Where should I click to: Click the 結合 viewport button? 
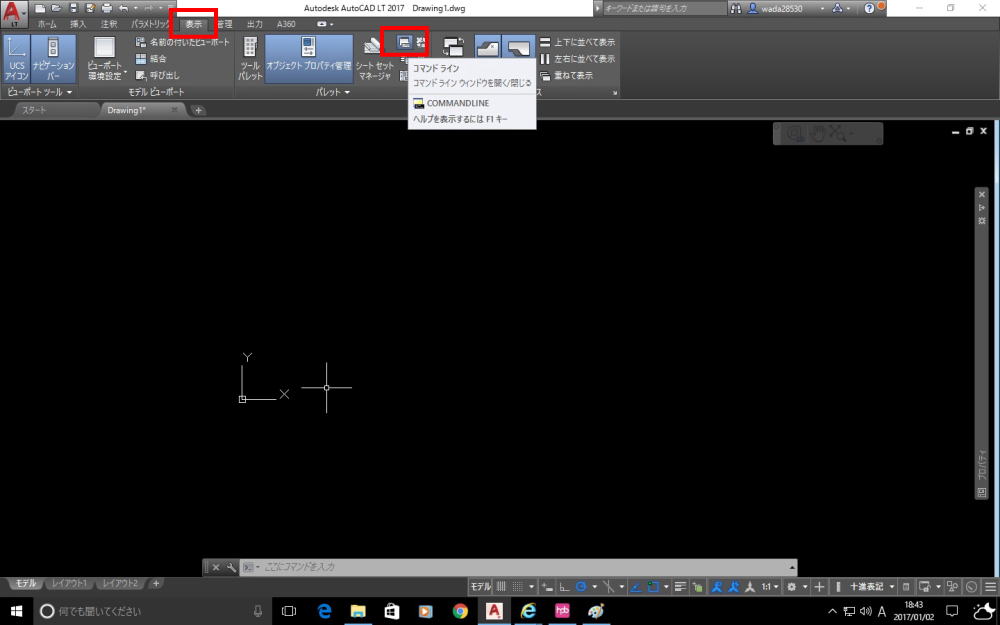coord(151,59)
